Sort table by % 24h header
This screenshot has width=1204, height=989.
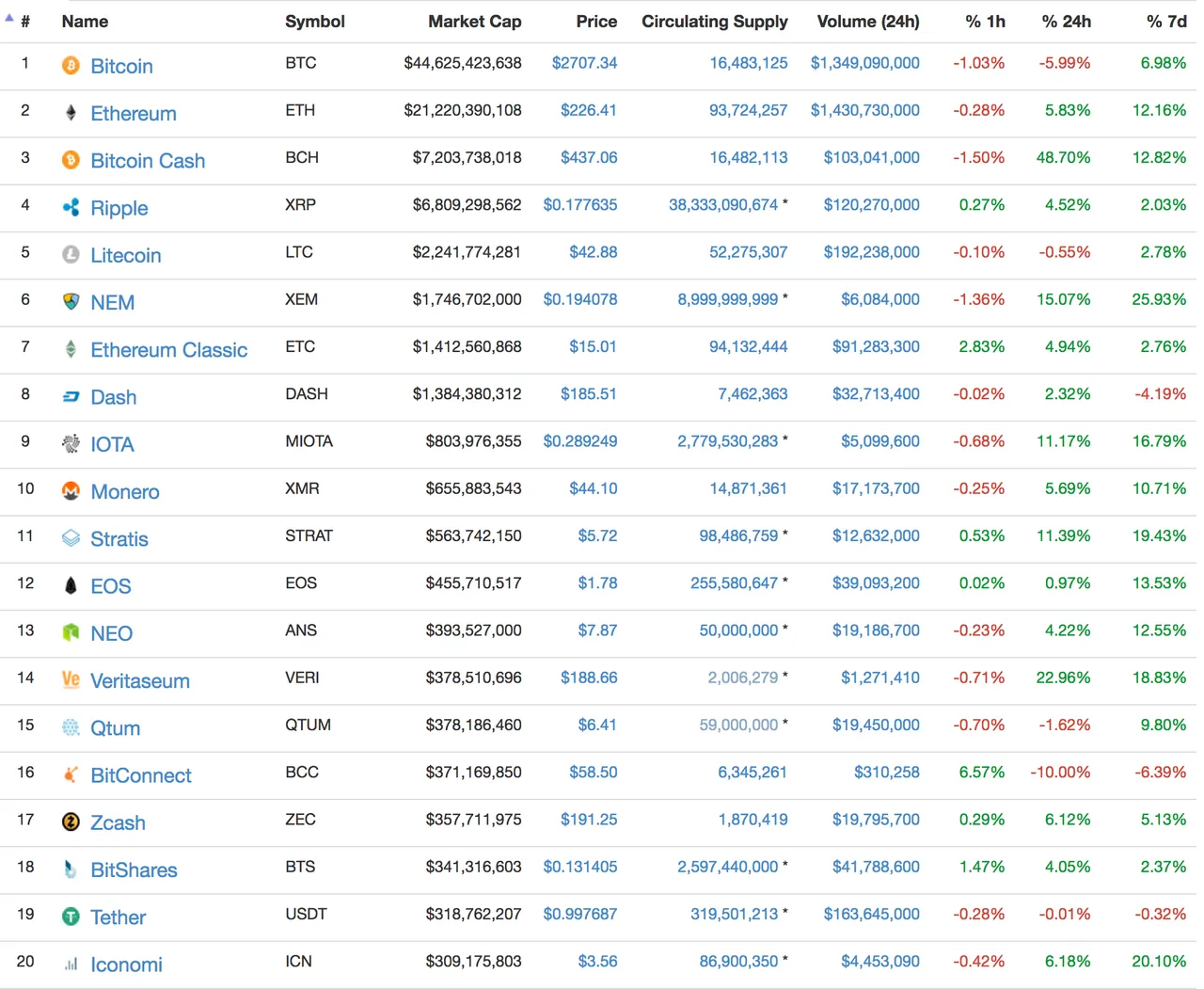tap(1067, 21)
